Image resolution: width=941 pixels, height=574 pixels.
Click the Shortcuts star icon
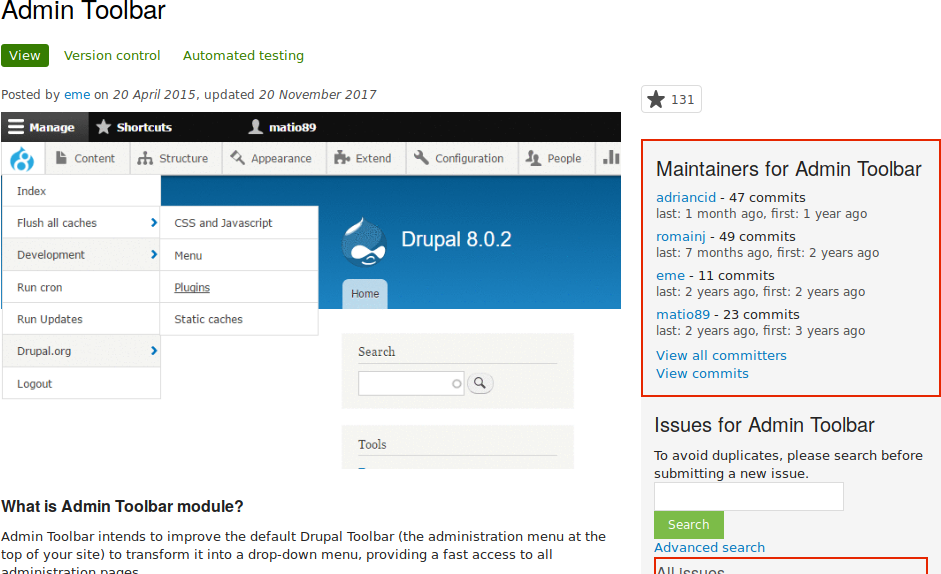pyautogui.click(x=103, y=127)
